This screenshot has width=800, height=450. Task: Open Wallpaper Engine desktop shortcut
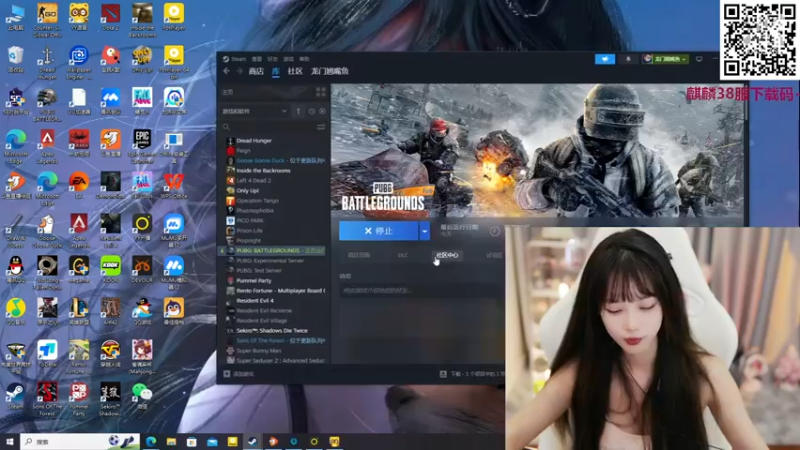[x=79, y=63]
